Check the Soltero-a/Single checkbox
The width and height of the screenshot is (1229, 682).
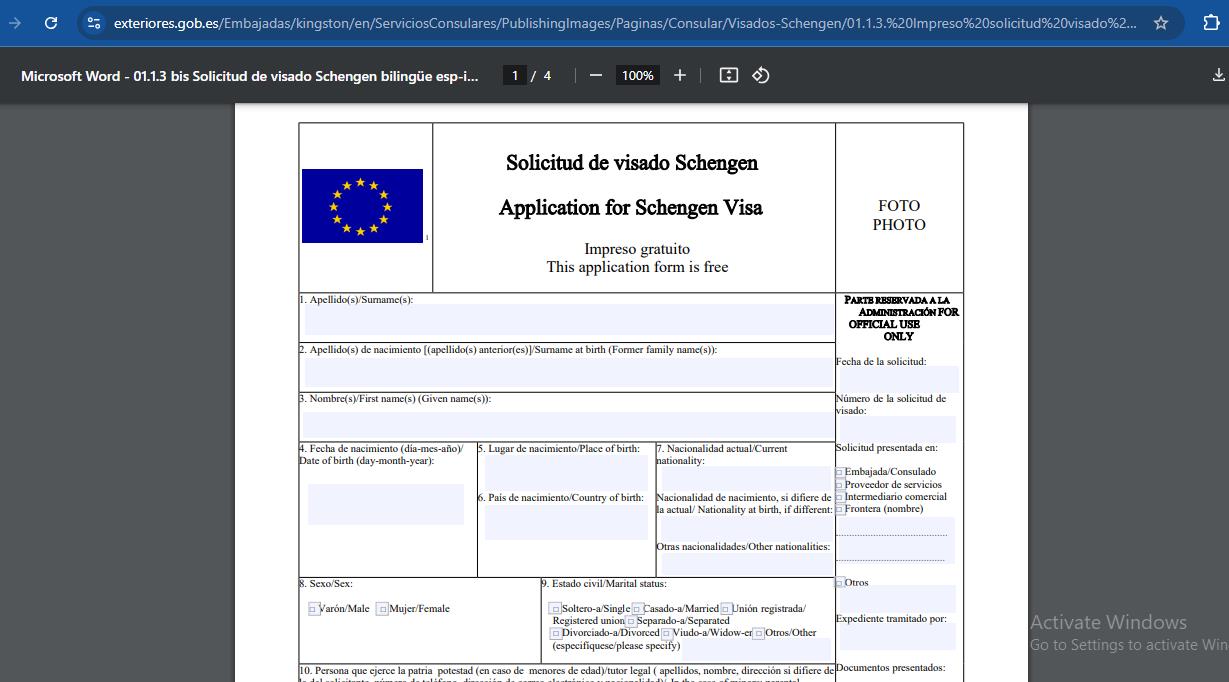[x=553, y=607]
